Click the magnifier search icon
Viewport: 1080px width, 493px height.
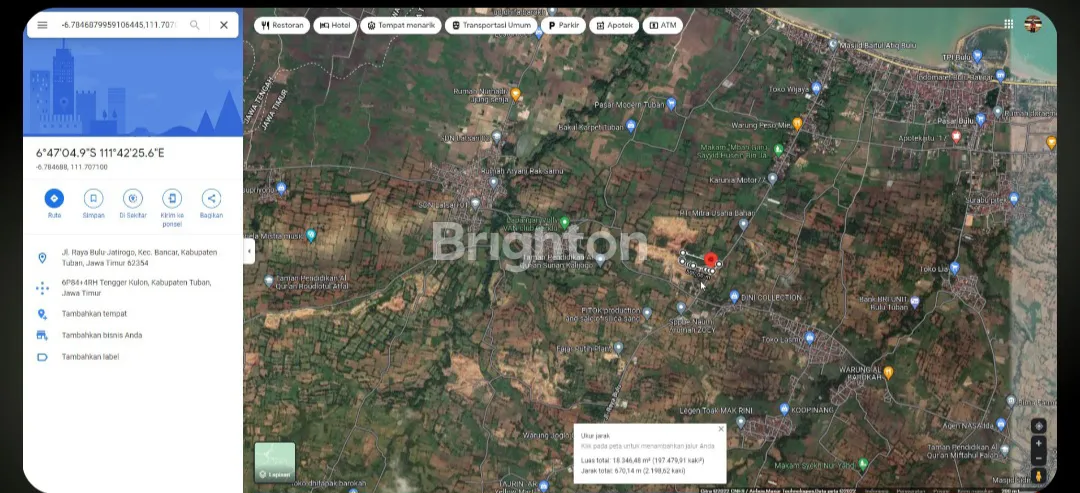pyautogui.click(x=194, y=25)
